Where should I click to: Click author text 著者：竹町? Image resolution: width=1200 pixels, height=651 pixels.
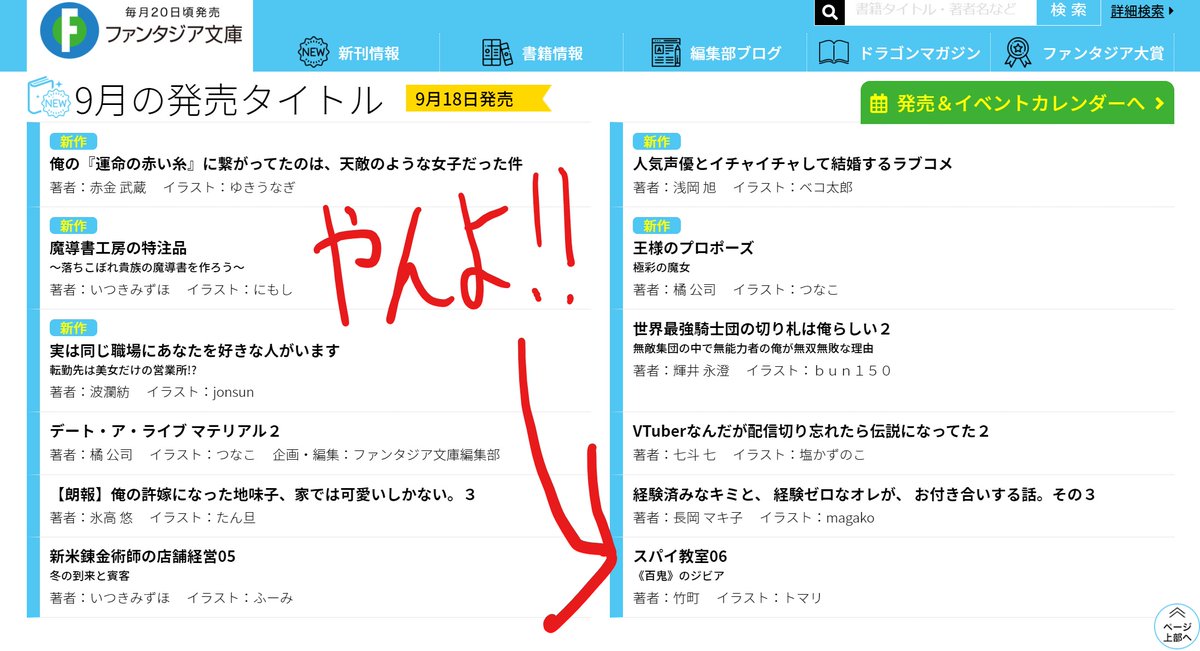click(x=667, y=598)
